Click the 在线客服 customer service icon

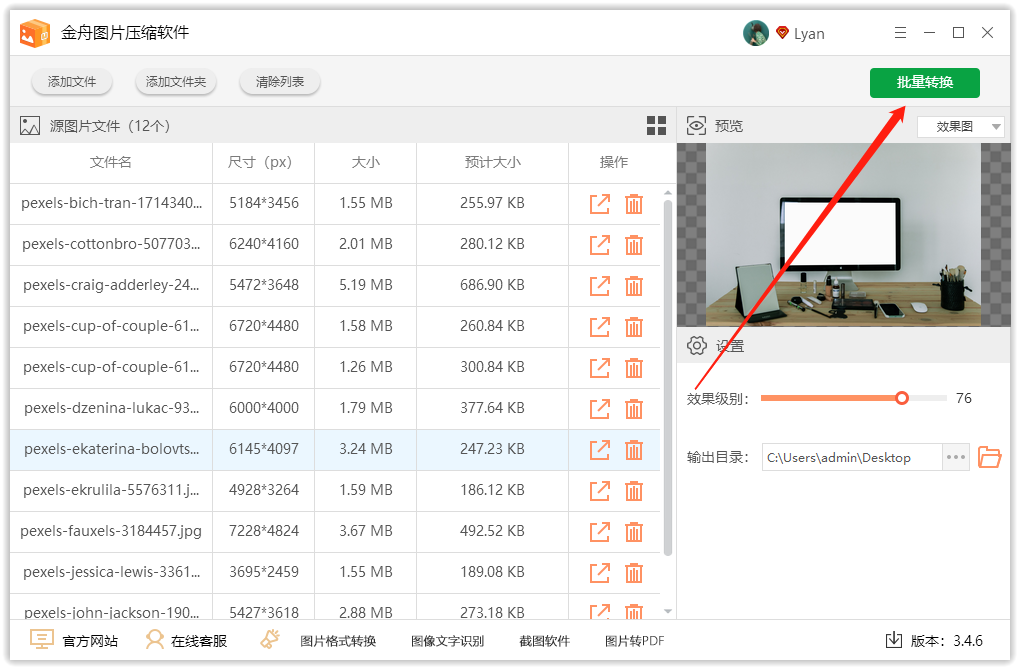click(x=153, y=639)
